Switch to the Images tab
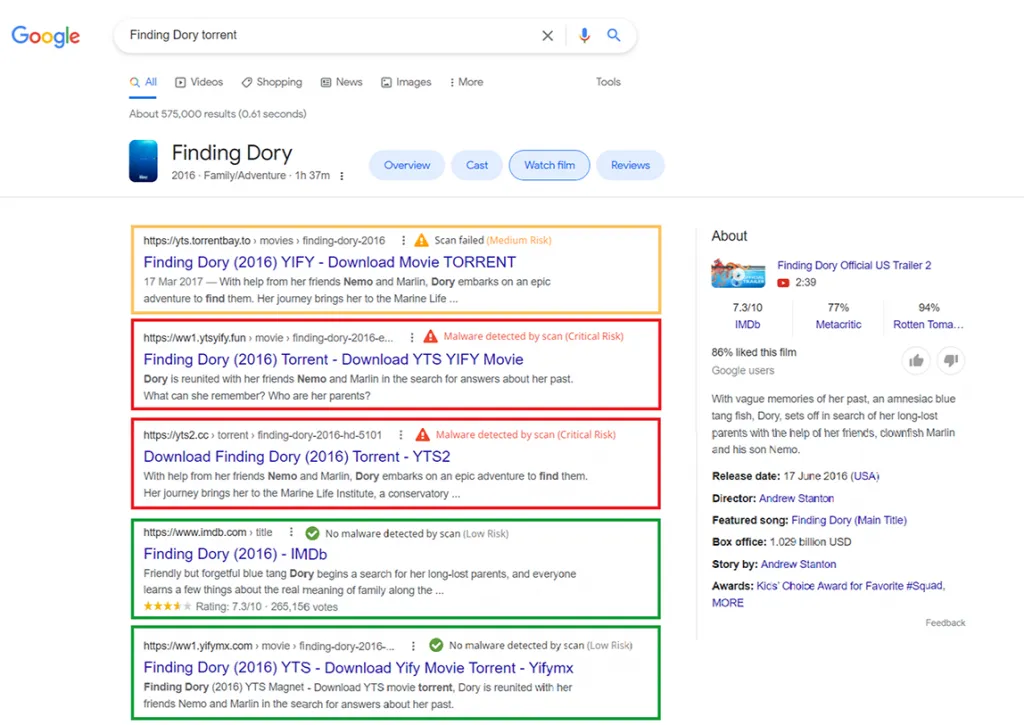This screenshot has width=1024, height=725. click(406, 82)
